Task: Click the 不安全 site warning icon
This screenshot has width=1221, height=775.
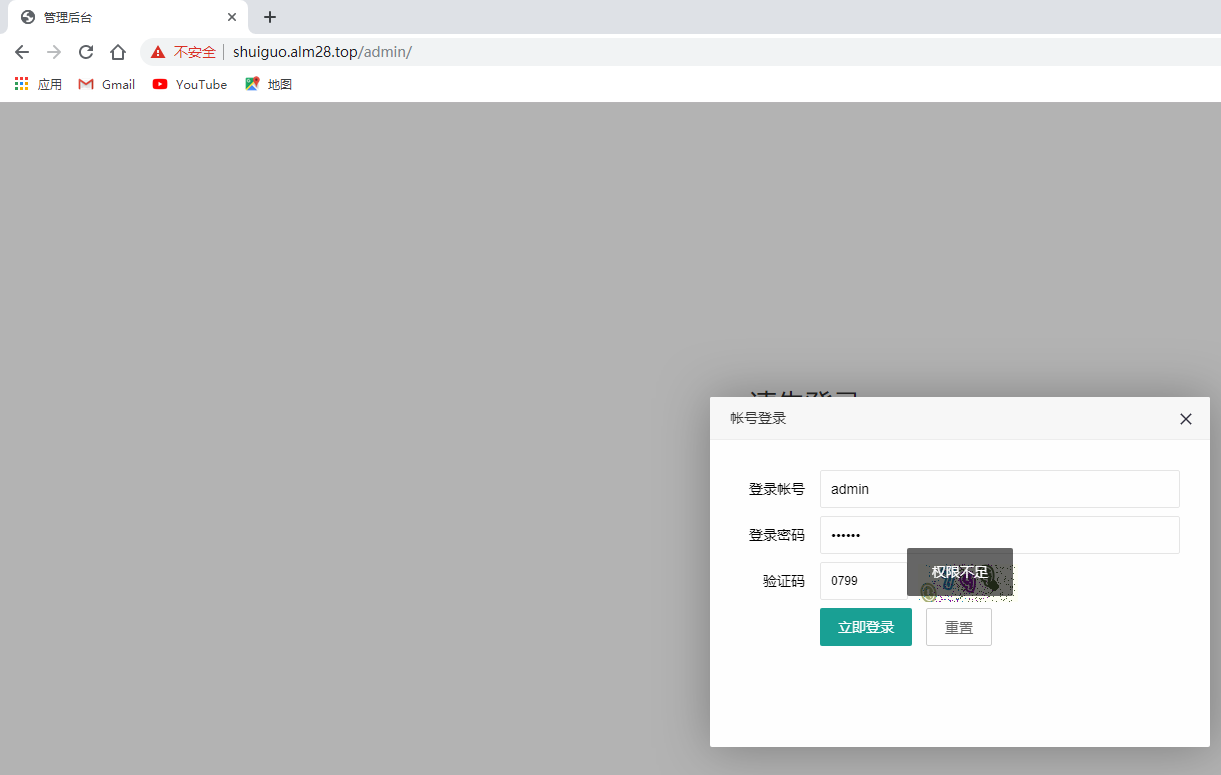Action: click(158, 52)
